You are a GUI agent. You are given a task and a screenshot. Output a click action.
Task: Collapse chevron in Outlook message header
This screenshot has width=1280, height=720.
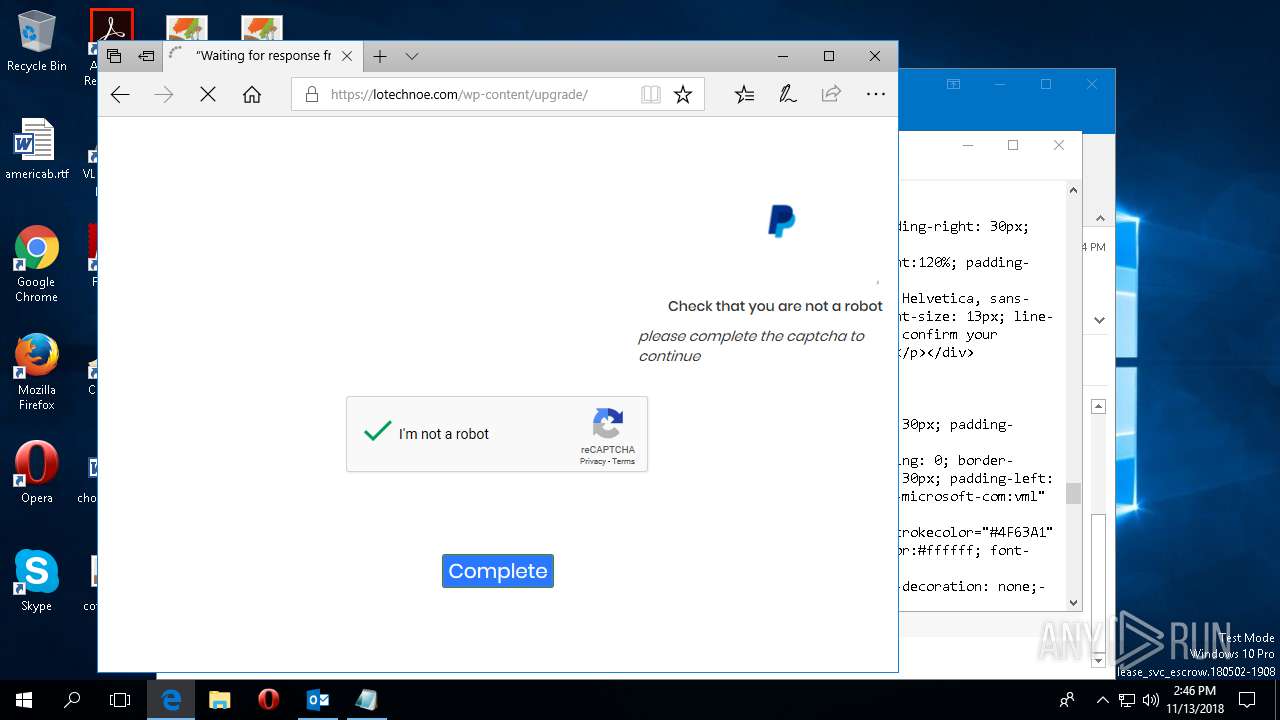[x=1100, y=218]
